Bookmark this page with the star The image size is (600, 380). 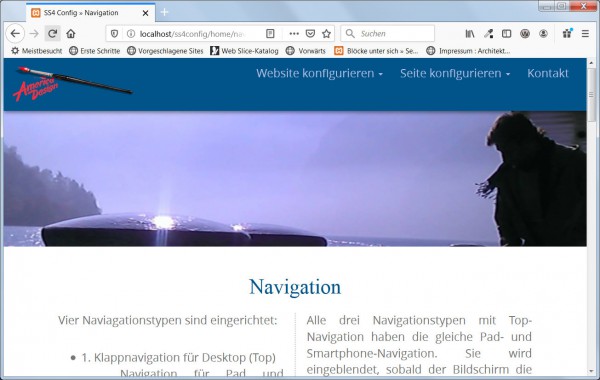(x=326, y=34)
